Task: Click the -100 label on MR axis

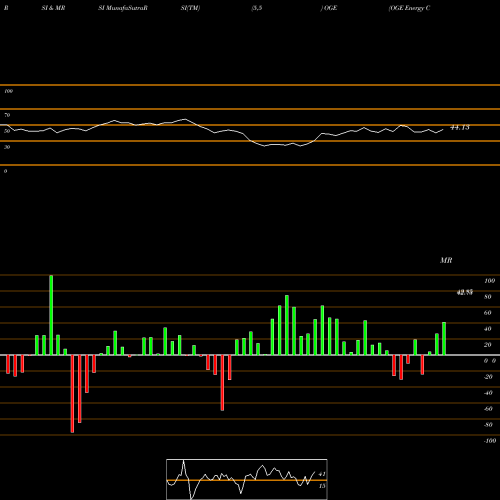Action: tap(489, 441)
